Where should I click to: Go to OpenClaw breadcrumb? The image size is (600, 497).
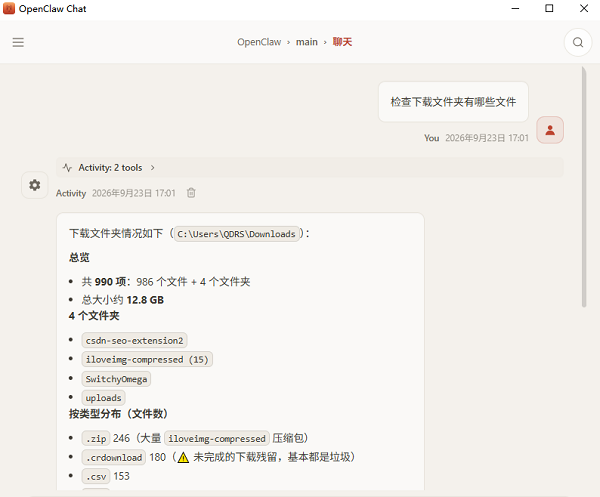[x=259, y=42]
